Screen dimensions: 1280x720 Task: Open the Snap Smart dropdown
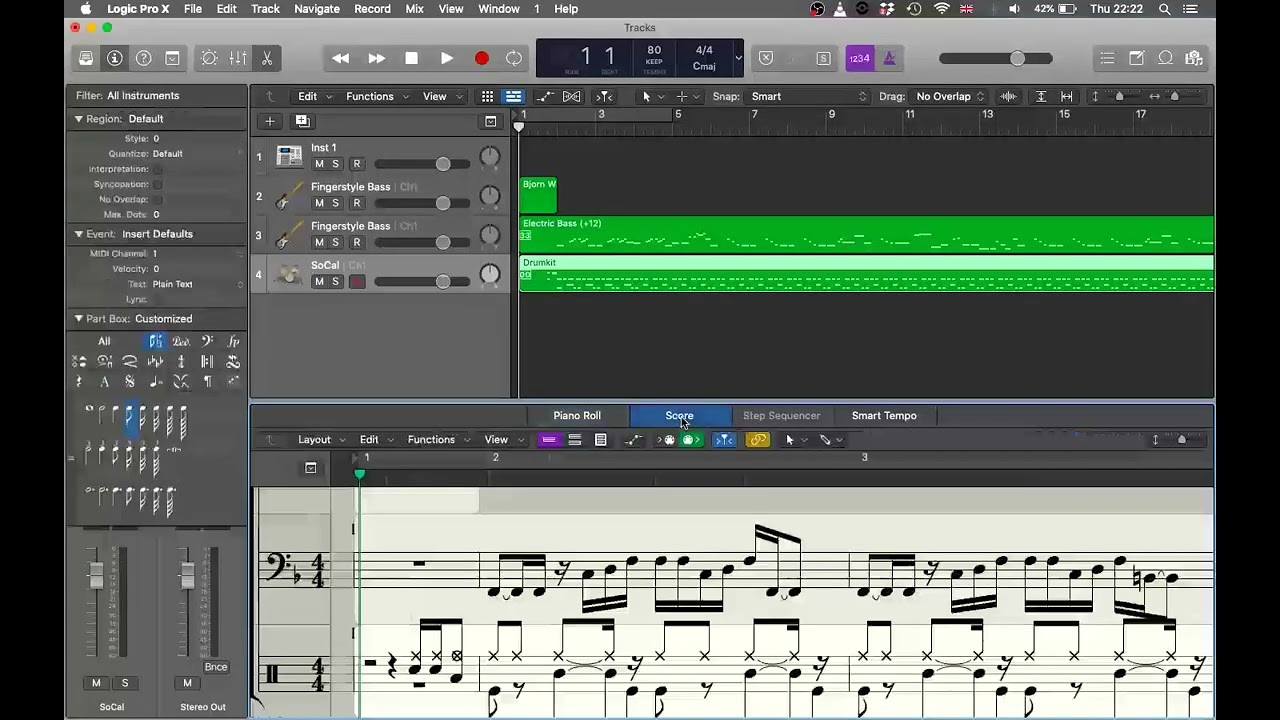point(810,96)
